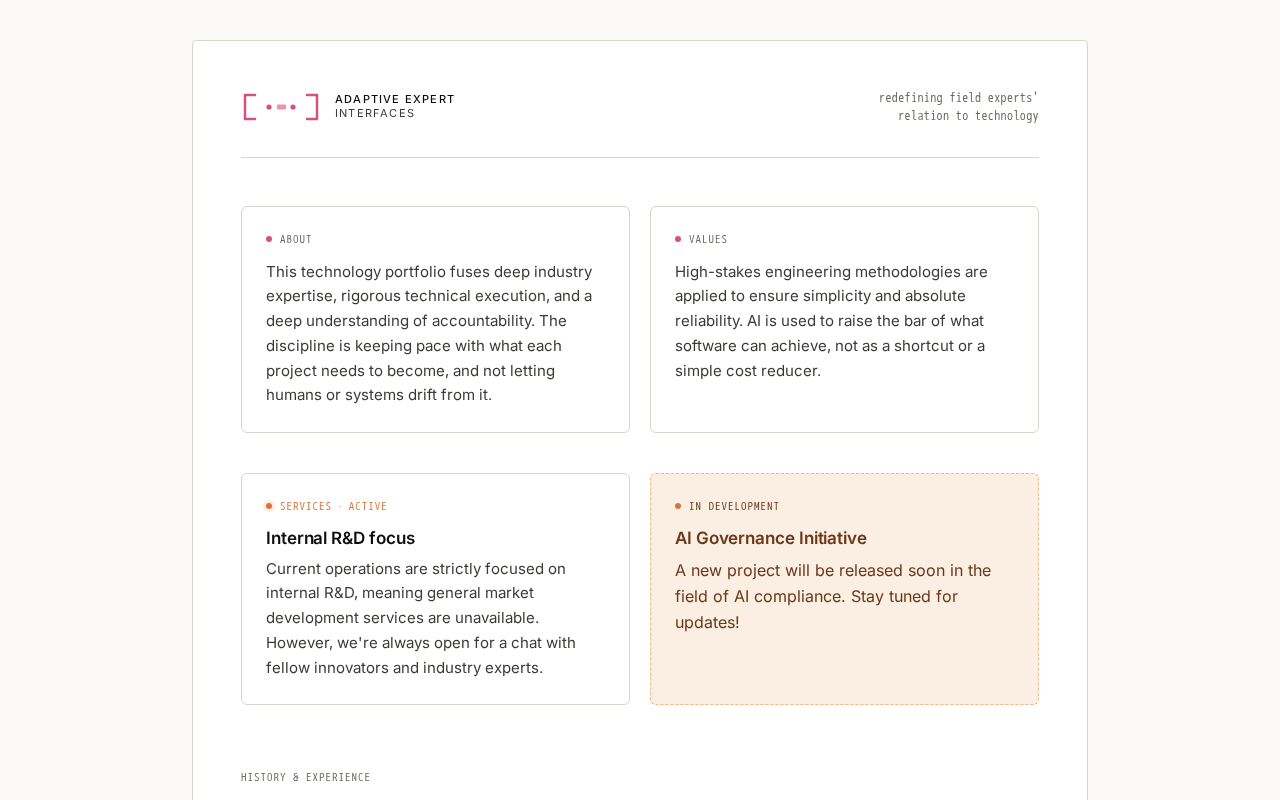
Task: Select the VALUES section label
Action: pos(708,240)
